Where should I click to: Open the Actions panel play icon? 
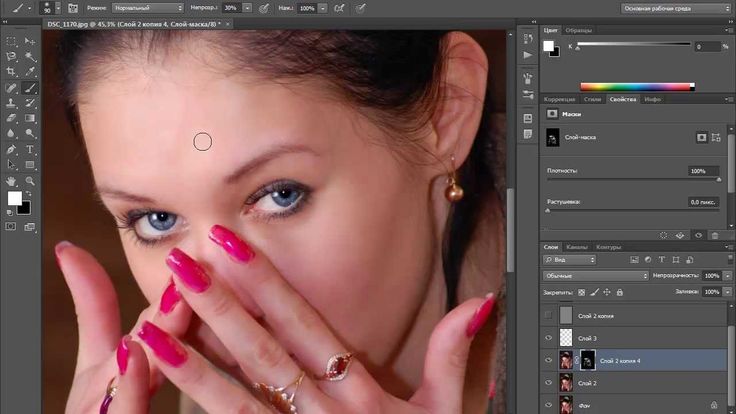(x=528, y=55)
